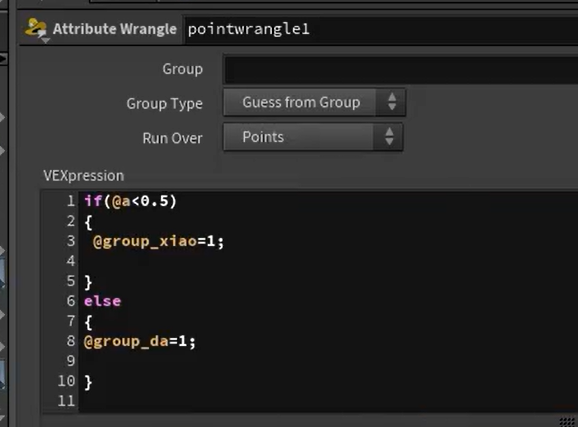Image resolution: width=578 pixels, height=427 pixels.
Task: Click the Group parameter label
Action: [x=182, y=69]
